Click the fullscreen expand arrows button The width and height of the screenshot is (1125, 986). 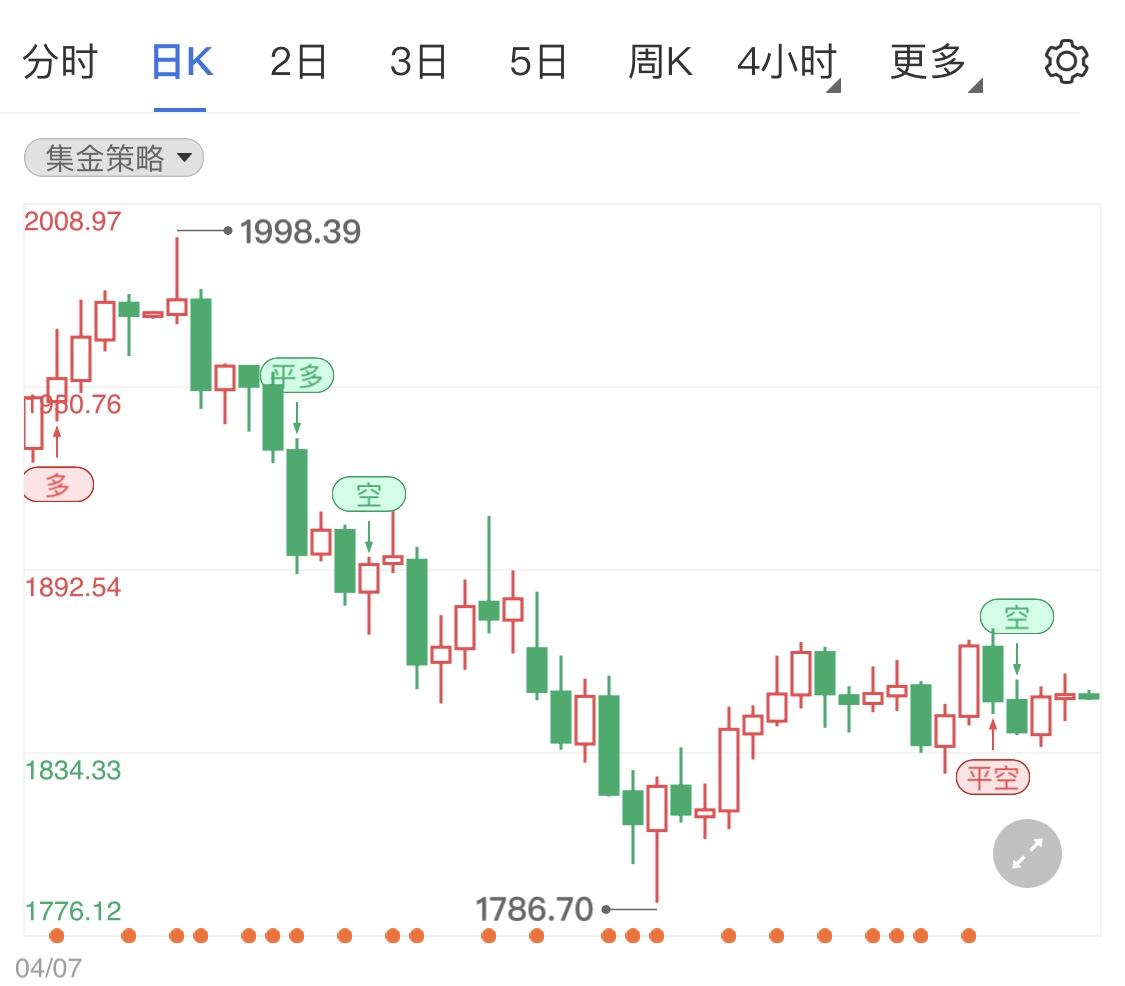tap(1027, 853)
